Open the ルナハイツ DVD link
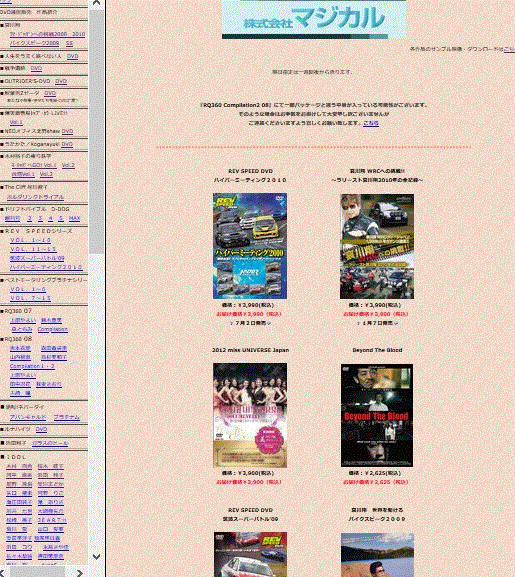Screen dimensions: 515x577 pos(42,429)
